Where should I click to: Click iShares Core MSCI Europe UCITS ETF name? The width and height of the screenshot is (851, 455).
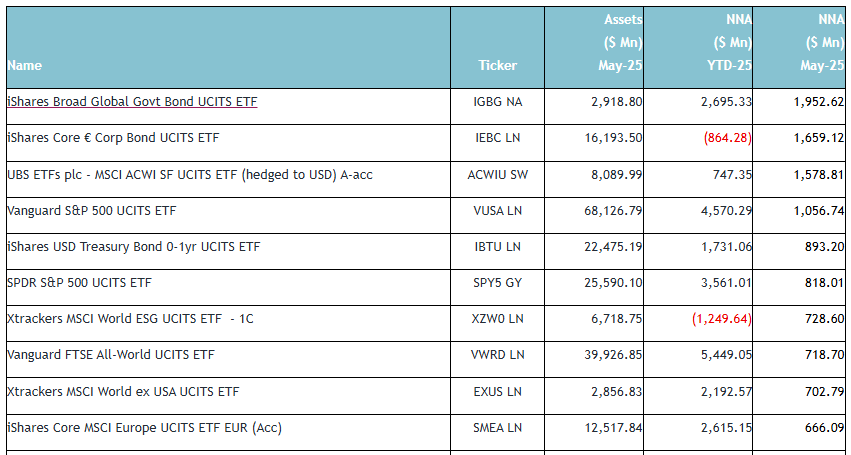click(x=144, y=428)
